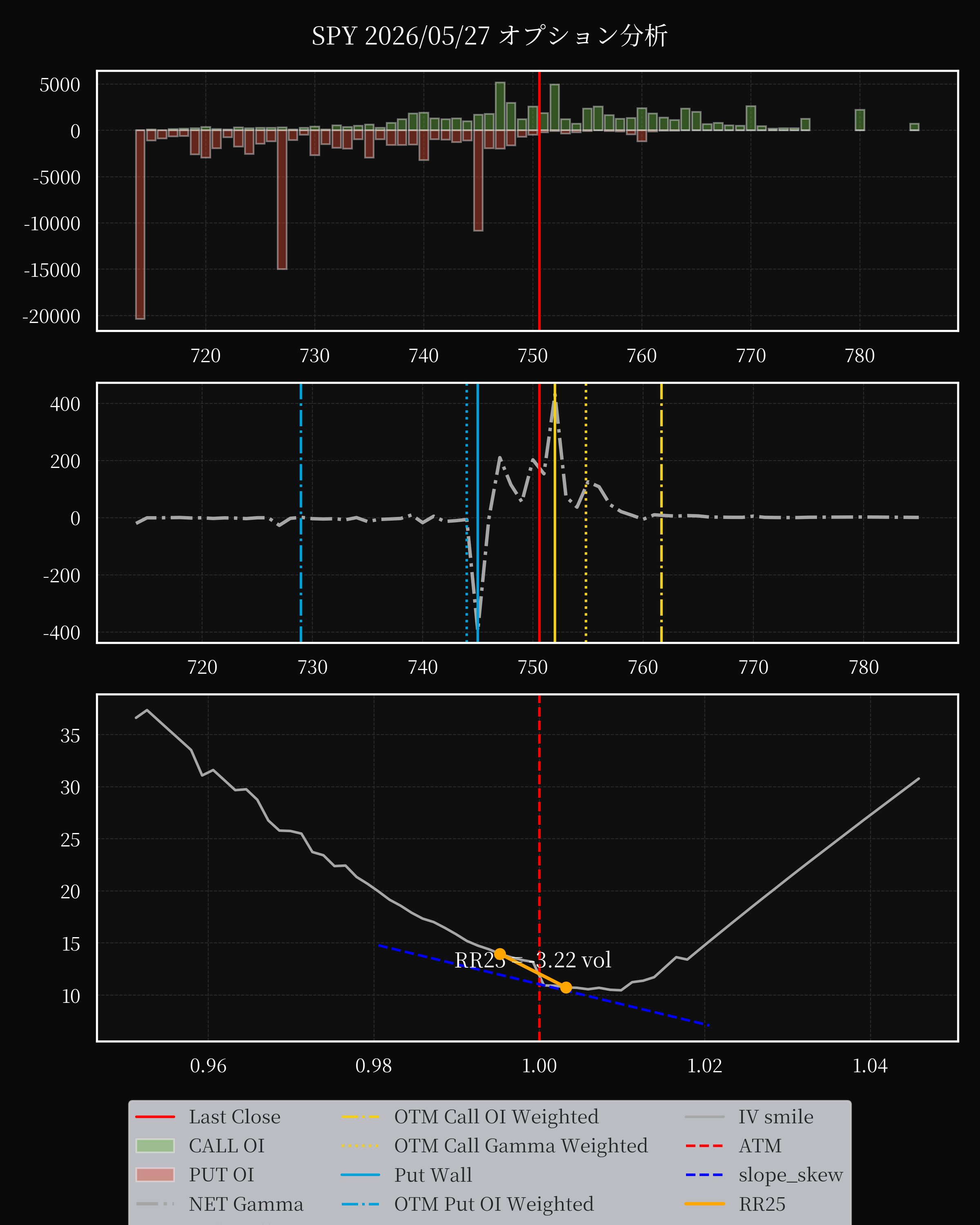Viewport: 980px width, 1225px height.
Task: Click the 'Last Close' legend label
Action: (x=235, y=1116)
